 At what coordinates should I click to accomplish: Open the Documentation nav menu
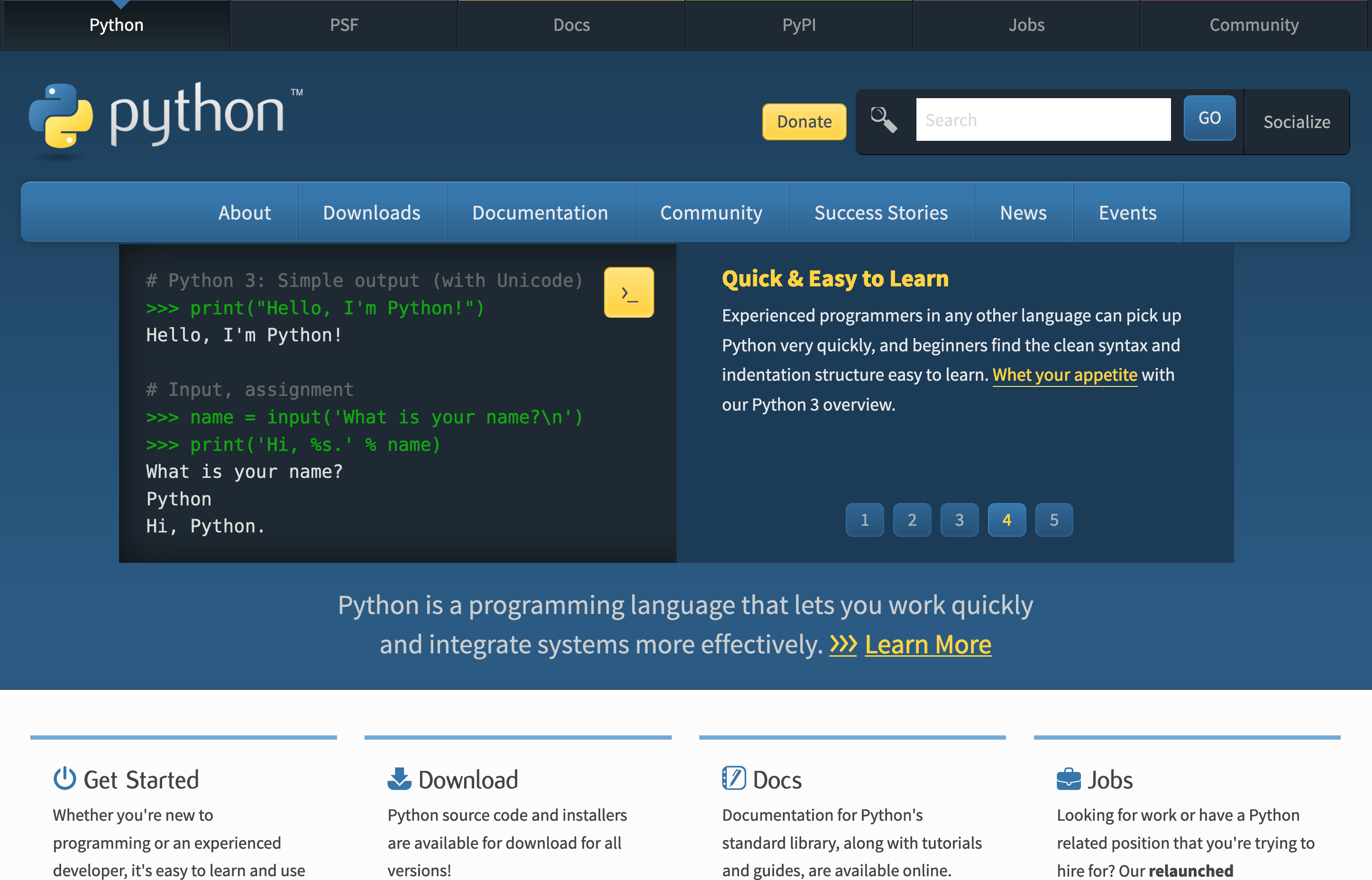540,212
